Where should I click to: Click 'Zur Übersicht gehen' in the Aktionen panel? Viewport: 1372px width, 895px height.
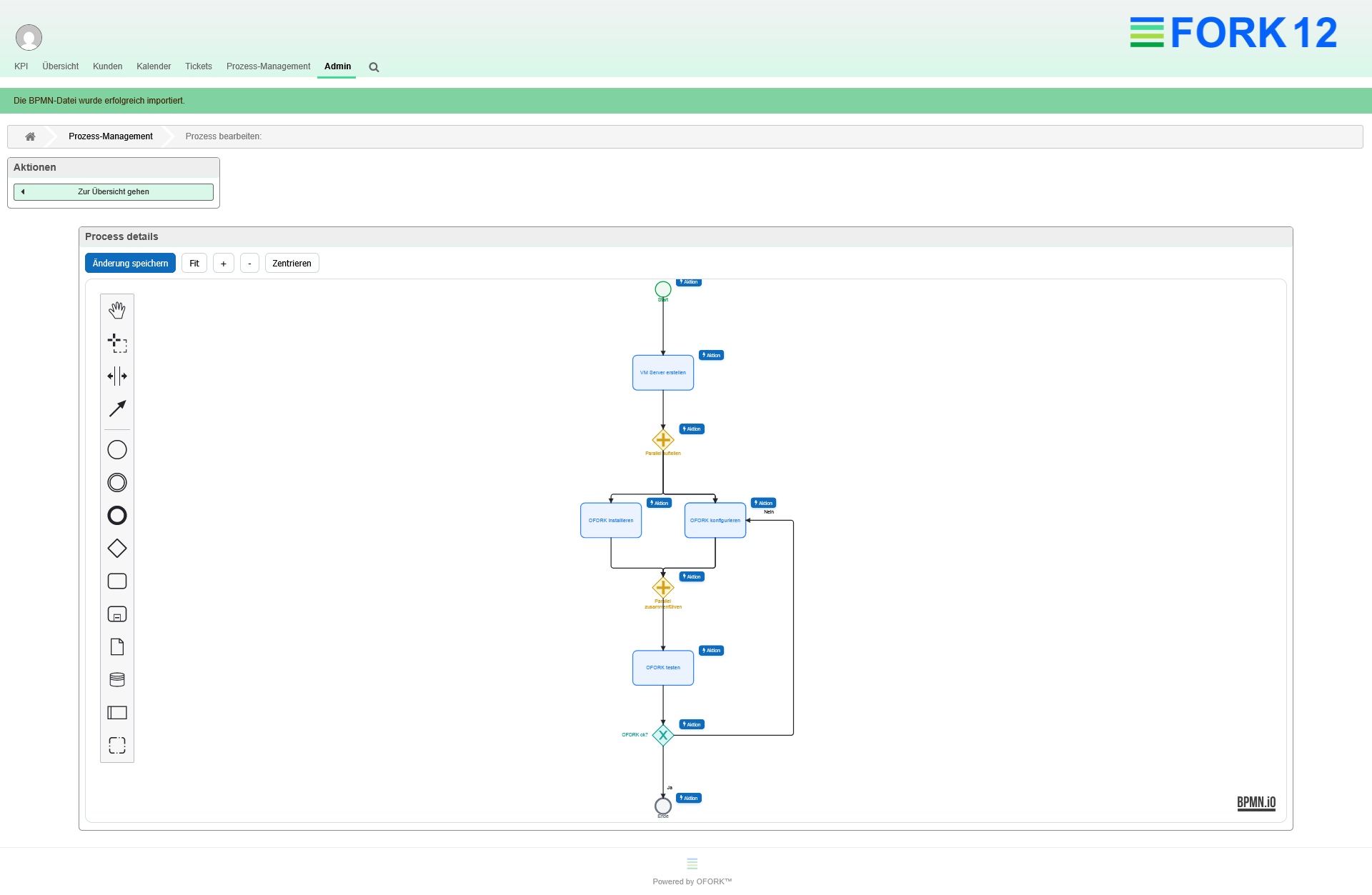point(113,191)
